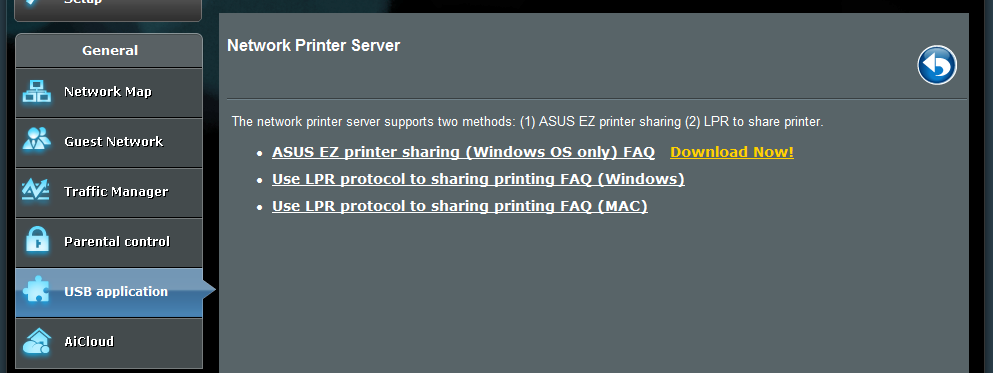This screenshot has width=993, height=373.
Task: Select the Traffic Manager menu label
Action: [116, 191]
